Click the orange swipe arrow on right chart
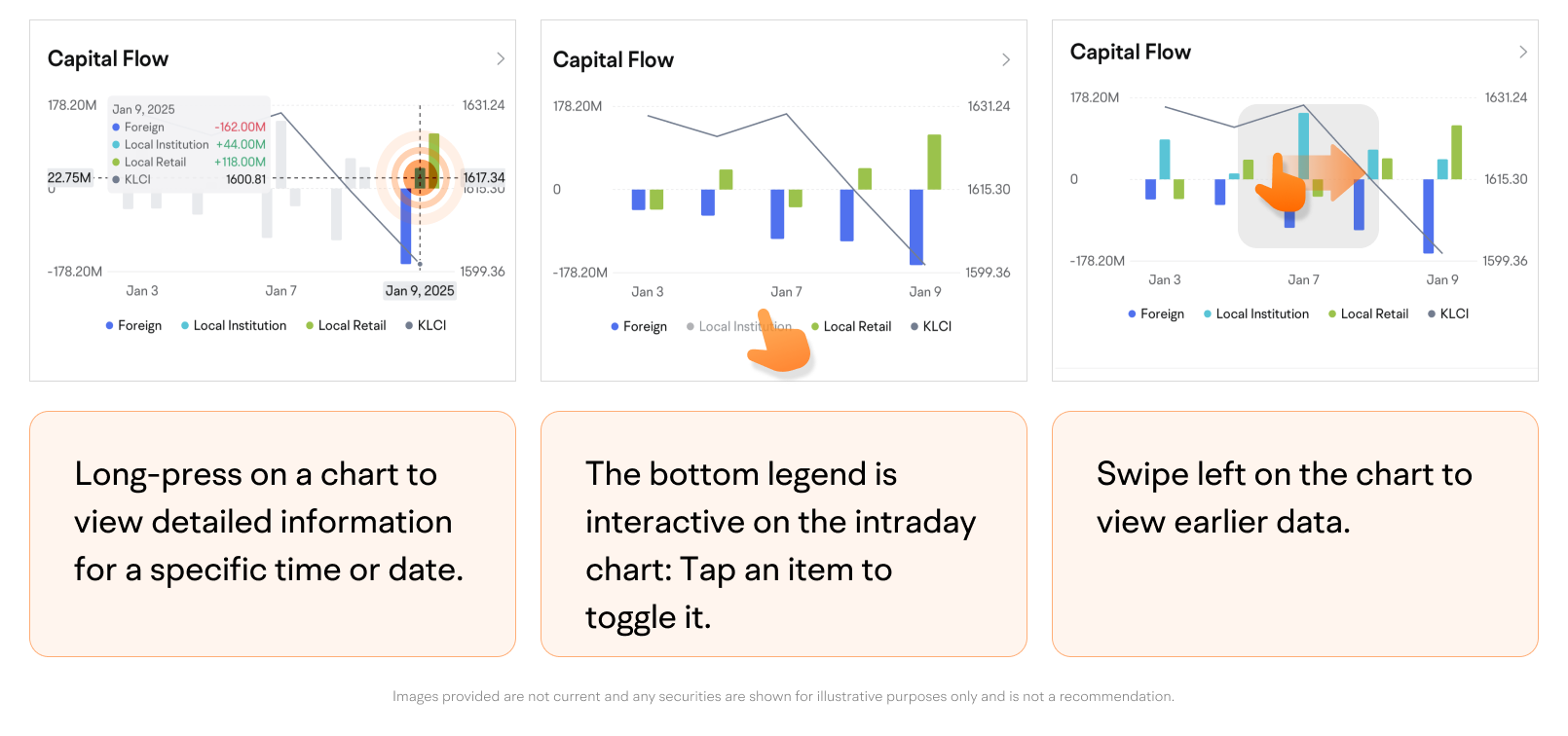This screenshot has height=736, width=1568. coord(1326,172)
